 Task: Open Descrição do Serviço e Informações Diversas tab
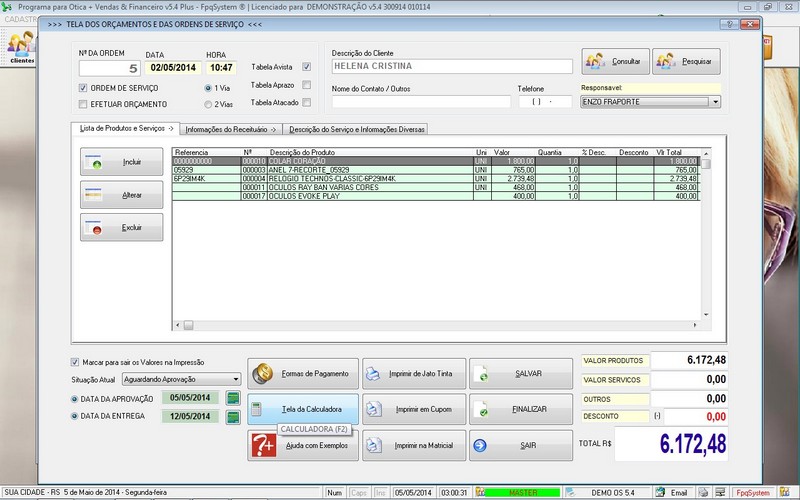click(357, 129)
